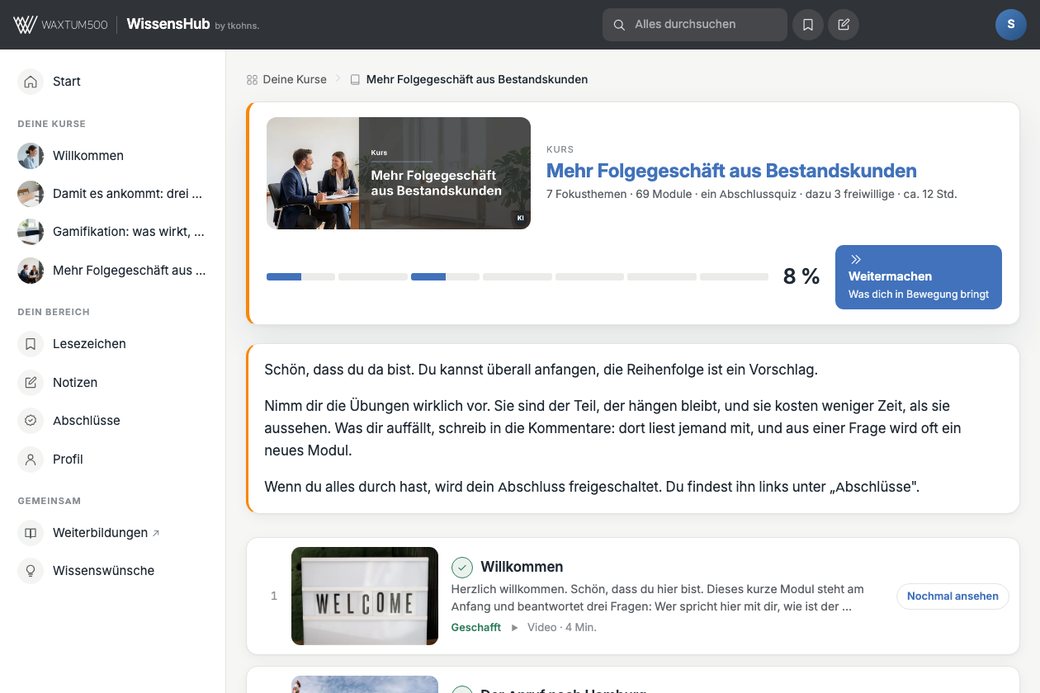
Task: Click the Notizen pencil icon in the sidebar
Action: (31, 383)
